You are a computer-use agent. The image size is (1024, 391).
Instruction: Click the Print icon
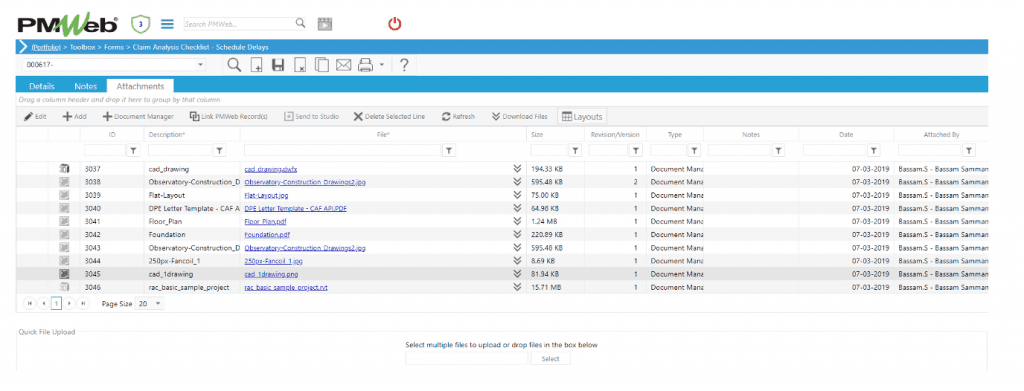coord(365,65)
